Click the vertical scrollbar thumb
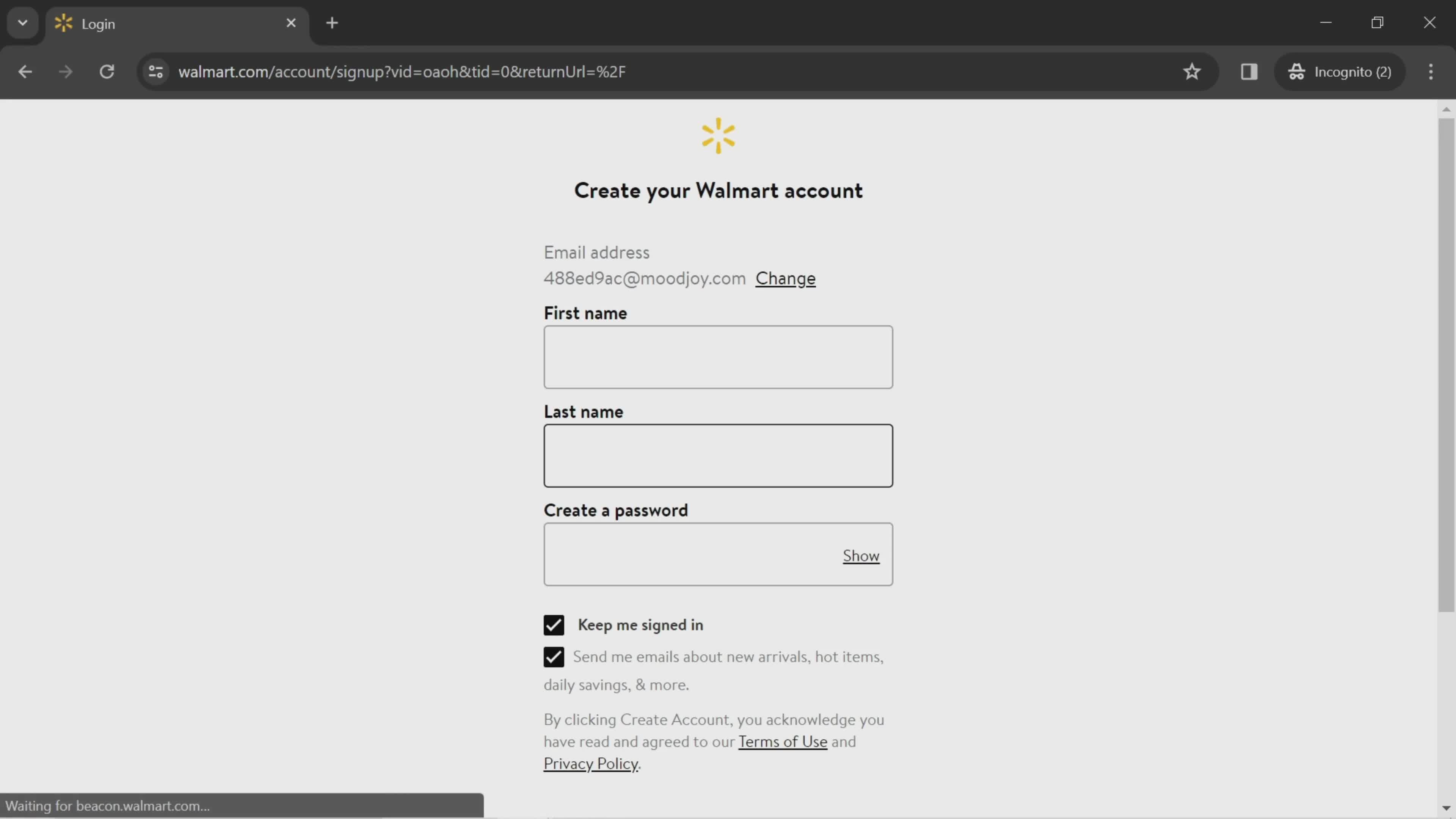Viewport: 1456px width, 819px height. pos(1446,364)
